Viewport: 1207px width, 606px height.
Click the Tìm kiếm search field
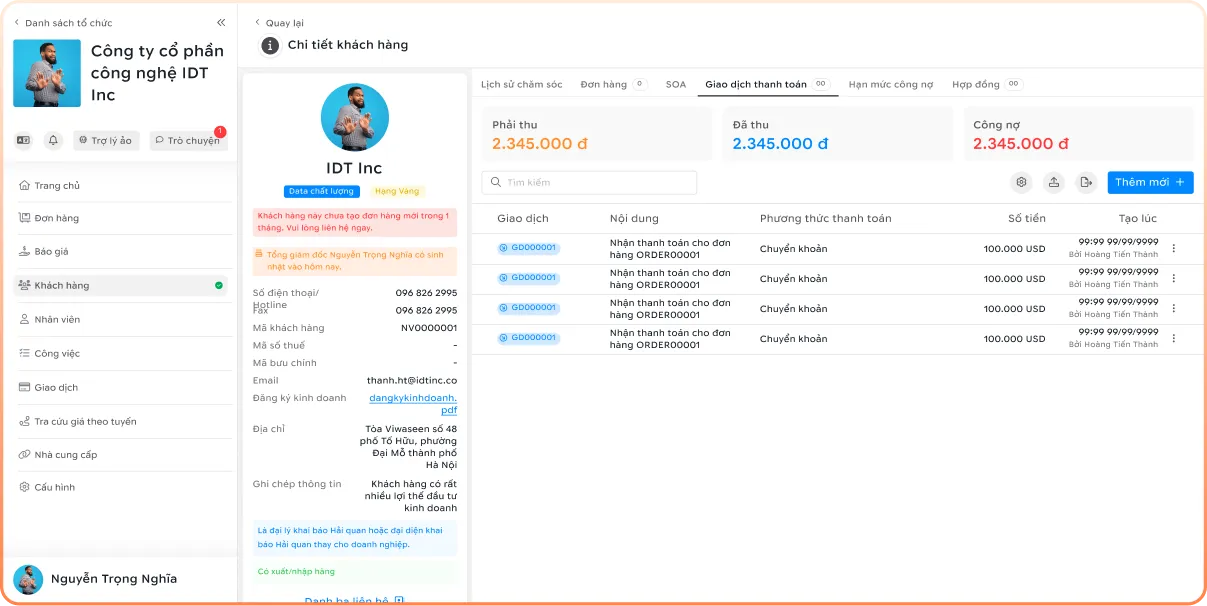point(589,183)
